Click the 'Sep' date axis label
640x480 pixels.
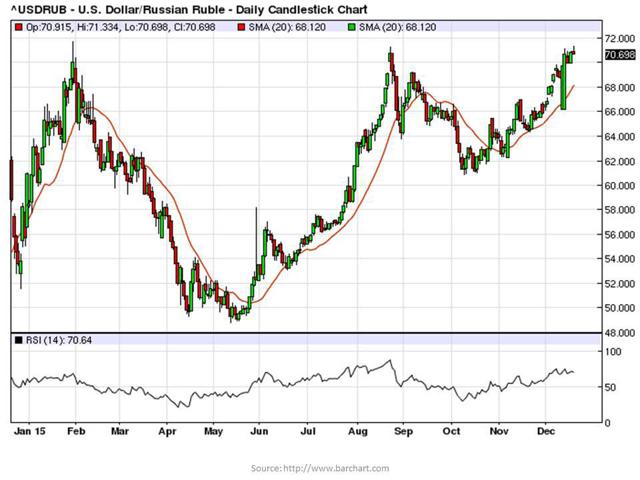click(403, 431)
